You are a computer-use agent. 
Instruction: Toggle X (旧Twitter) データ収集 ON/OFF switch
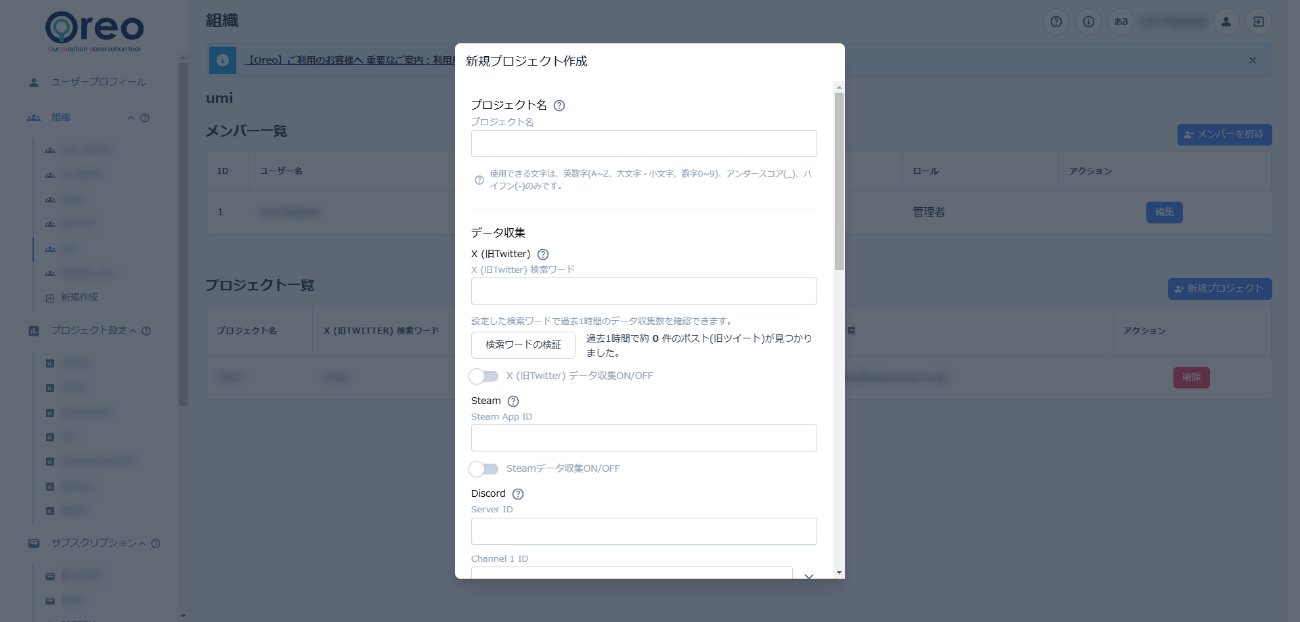point(484,376)
